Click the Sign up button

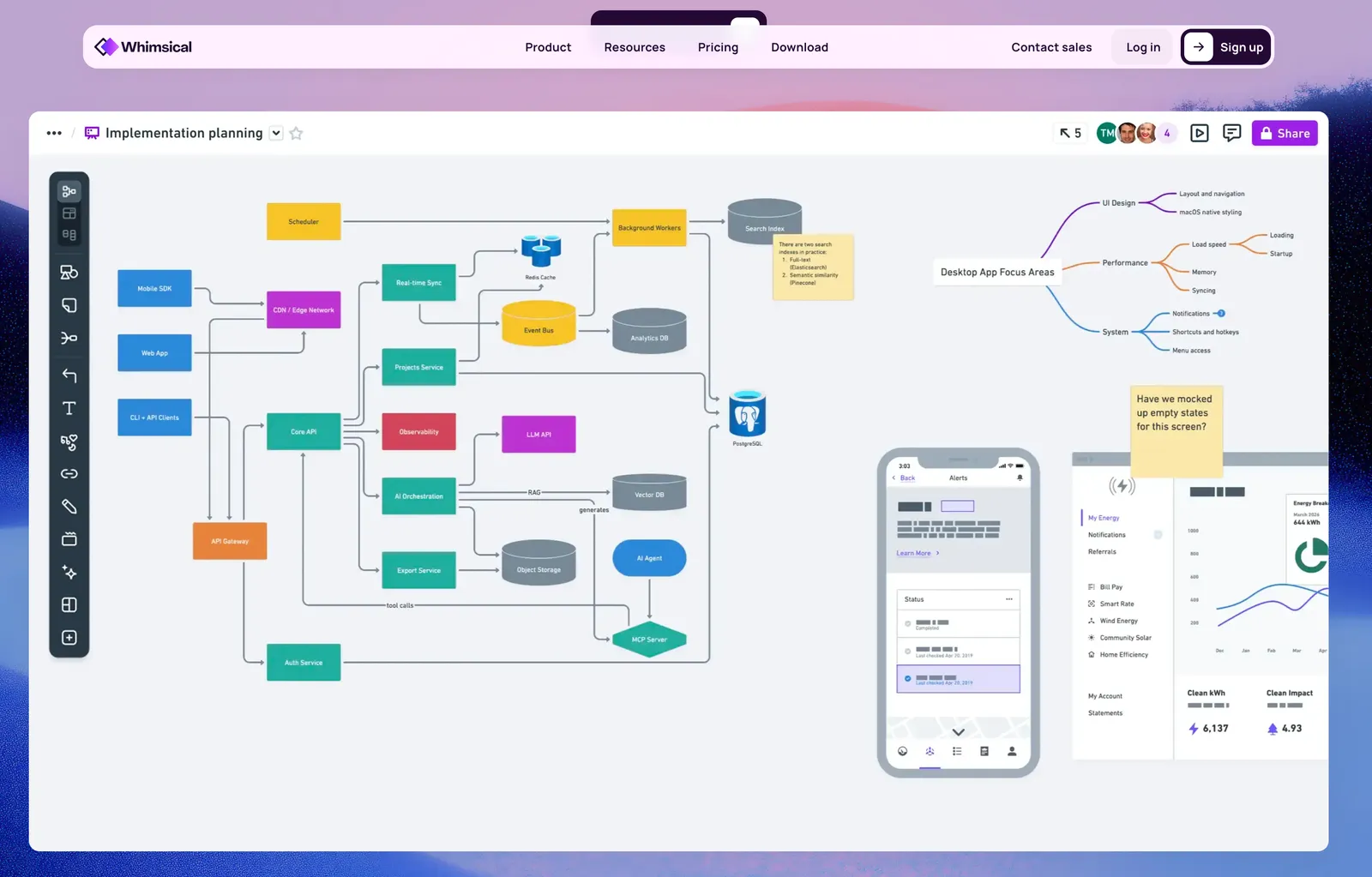click(x=1226, y=47)
